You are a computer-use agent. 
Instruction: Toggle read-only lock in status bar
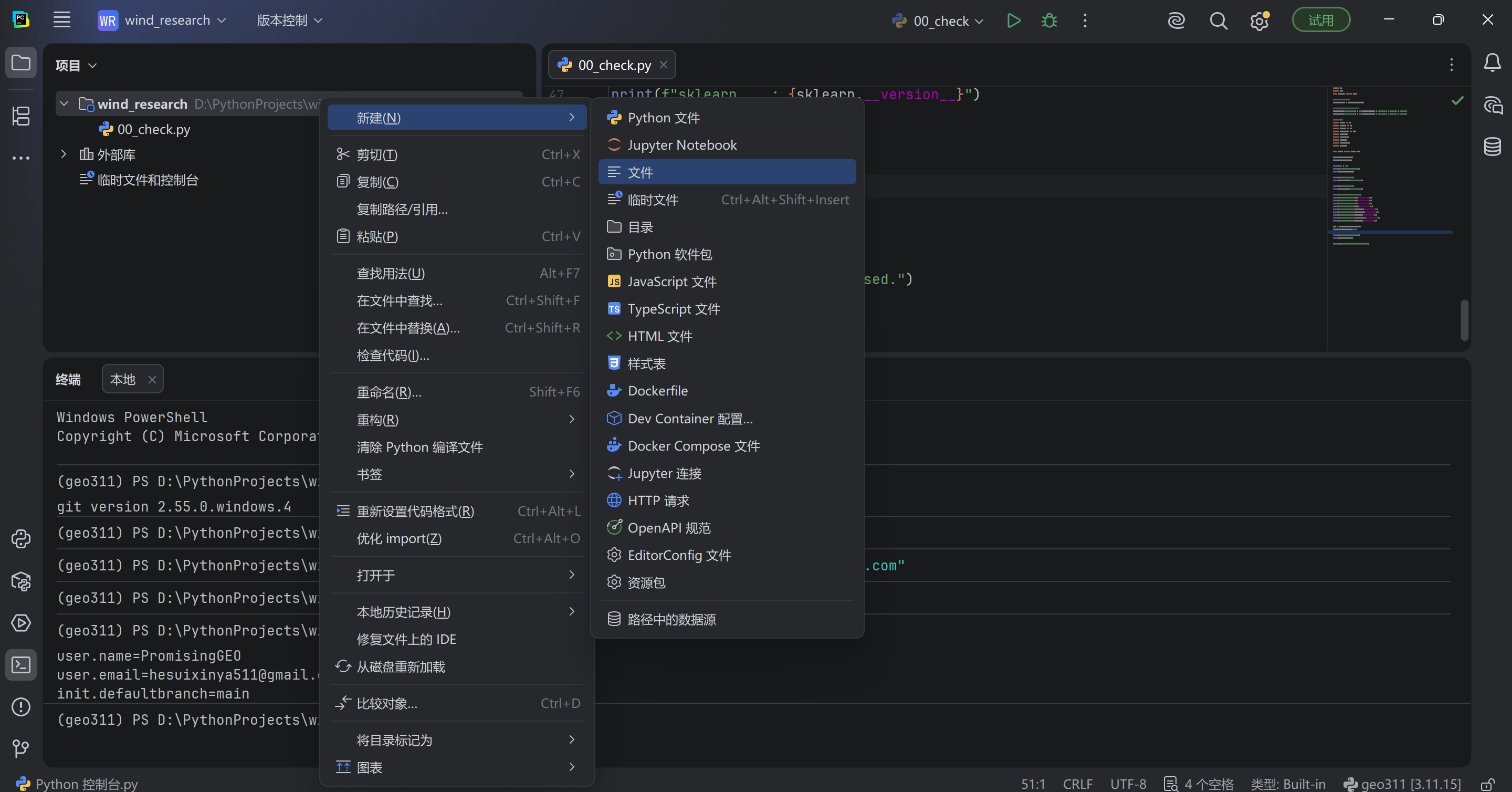click(x=1487, y=784)
